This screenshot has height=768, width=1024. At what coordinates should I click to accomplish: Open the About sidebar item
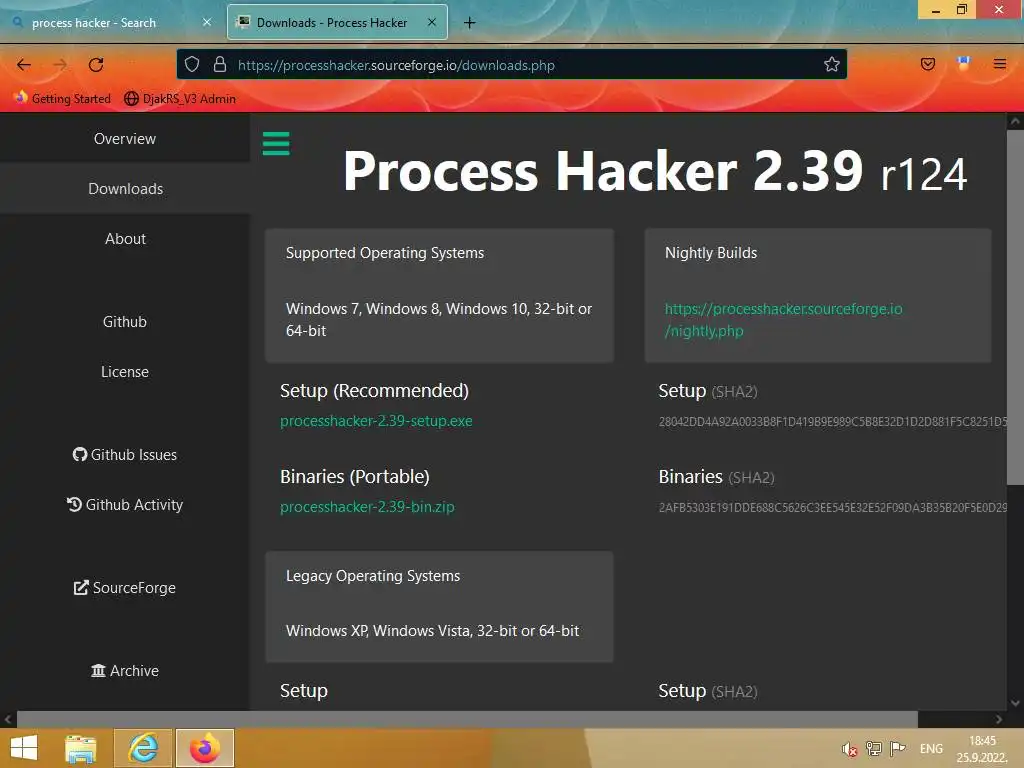pos(125,238)
